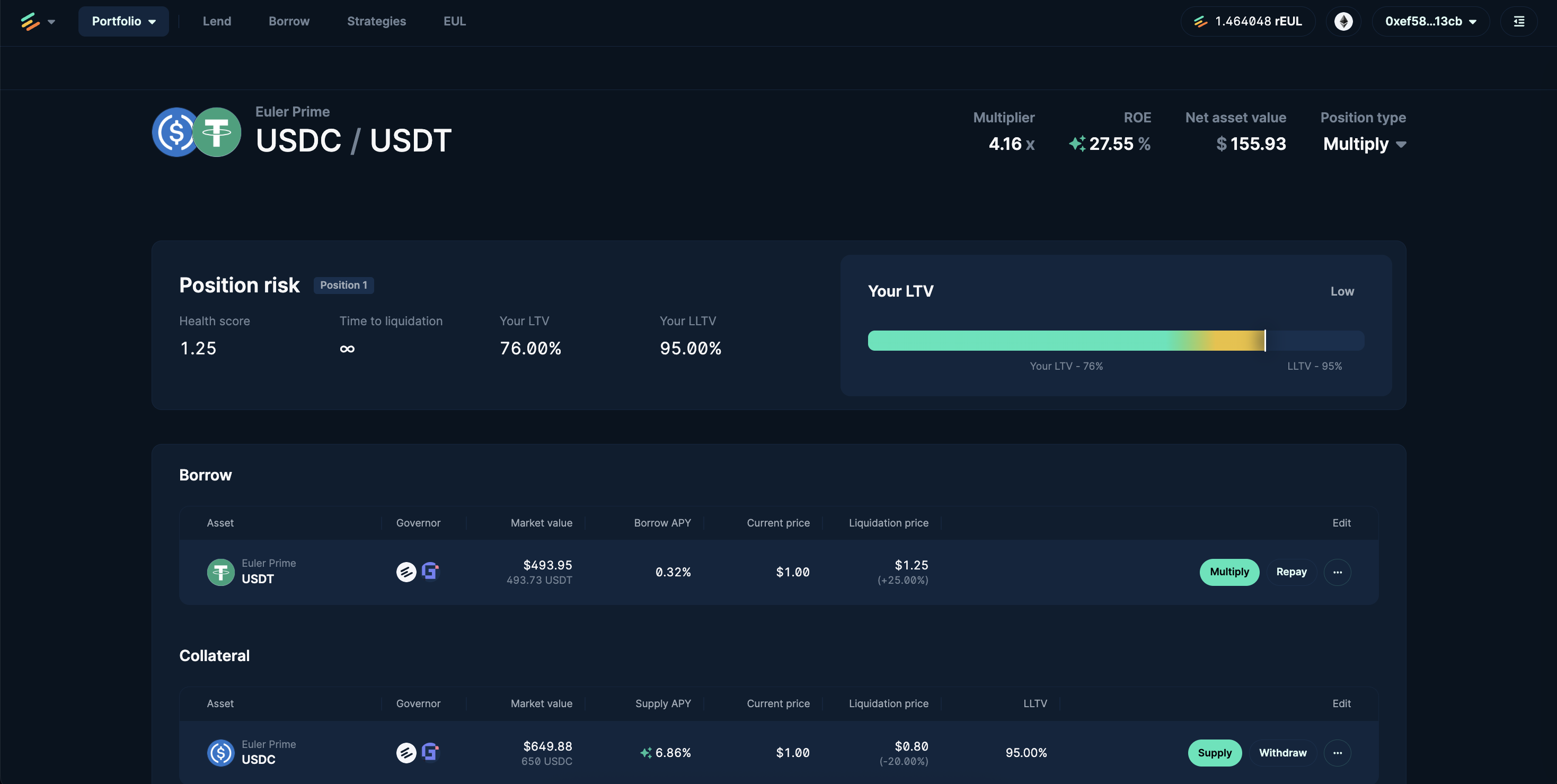This screenshot has width=1557, height=784.
Task: Click the $649.88 market value
Action: [547, 746]
